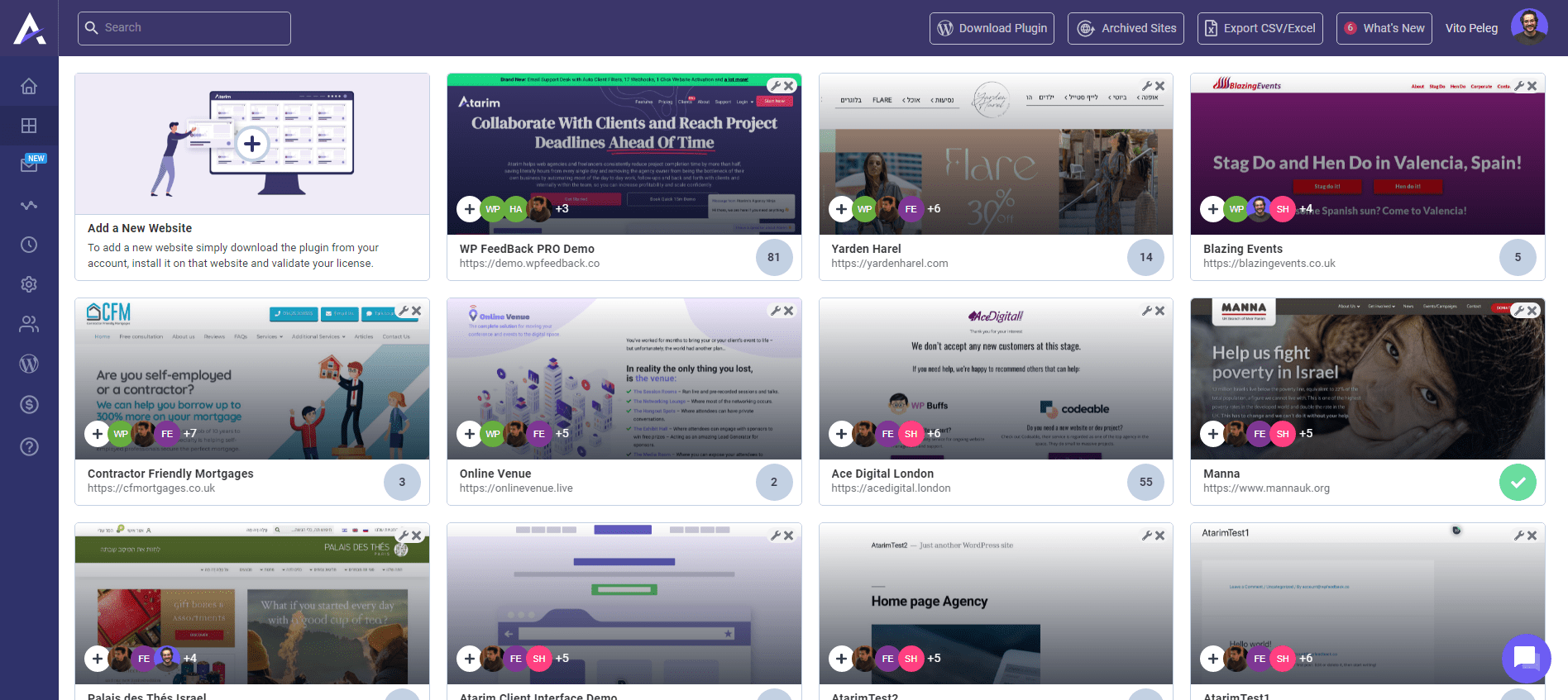The image size is (1568, 700).
Task: Remove the Ace Digital London card with X
Action: (1160, 311)
